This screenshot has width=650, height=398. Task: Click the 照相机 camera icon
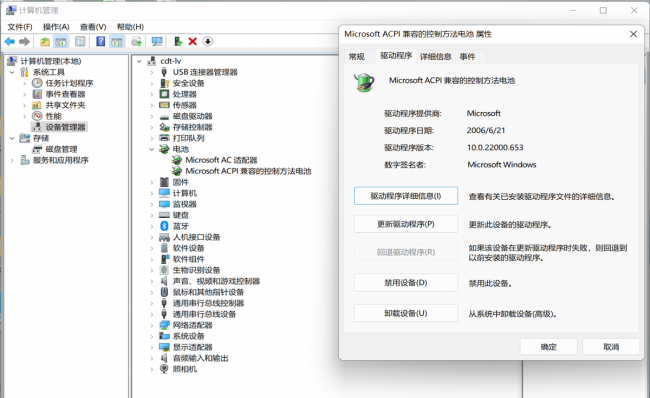click(164, 369)
